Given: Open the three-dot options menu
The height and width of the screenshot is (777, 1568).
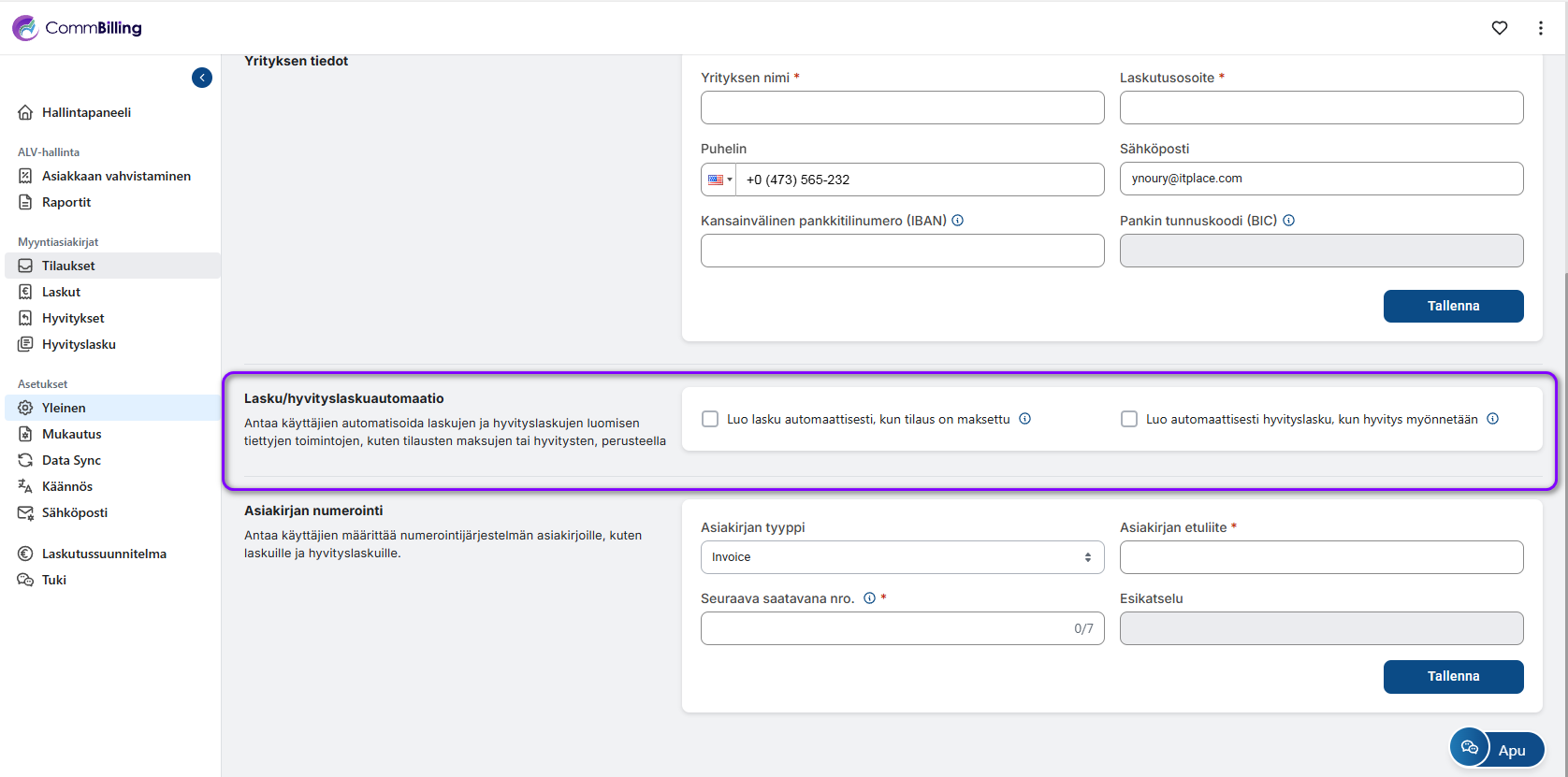Looking at the screenshot, I should click(x=1541, y=28).
